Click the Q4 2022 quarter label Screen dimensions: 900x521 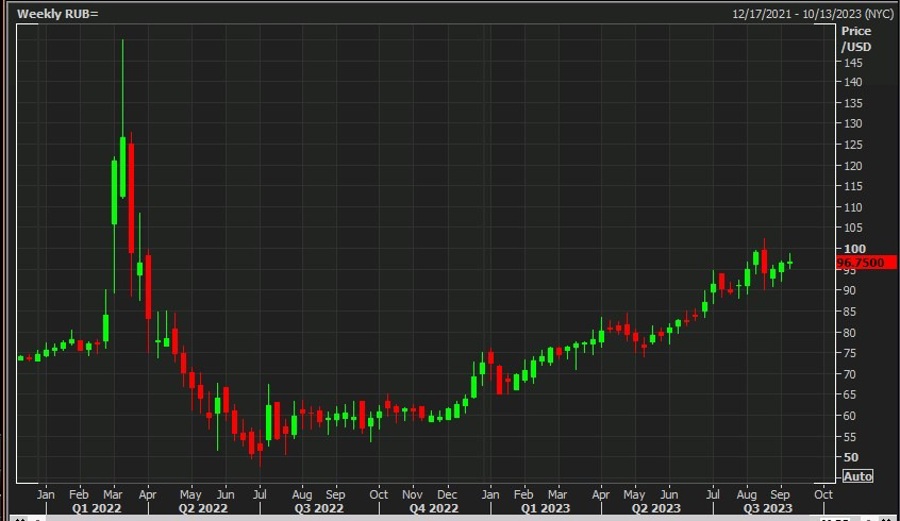pos(434,508)
